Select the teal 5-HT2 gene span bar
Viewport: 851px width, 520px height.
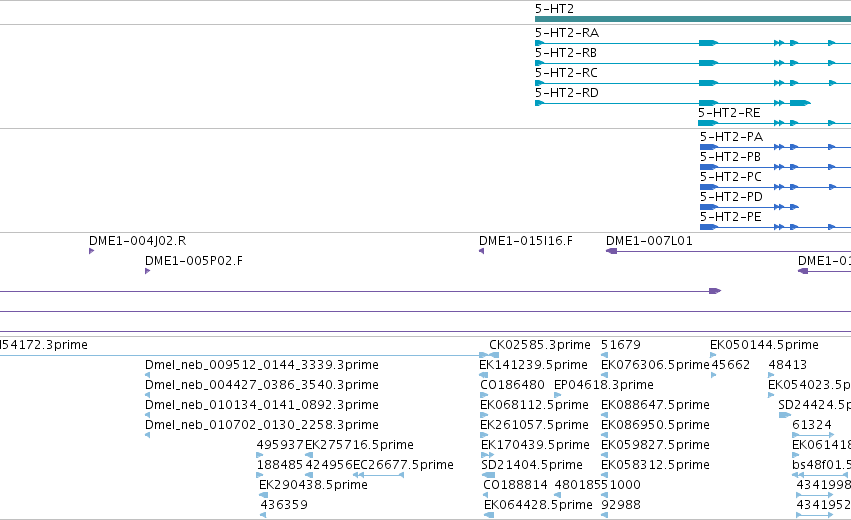[x=693, y=19]
